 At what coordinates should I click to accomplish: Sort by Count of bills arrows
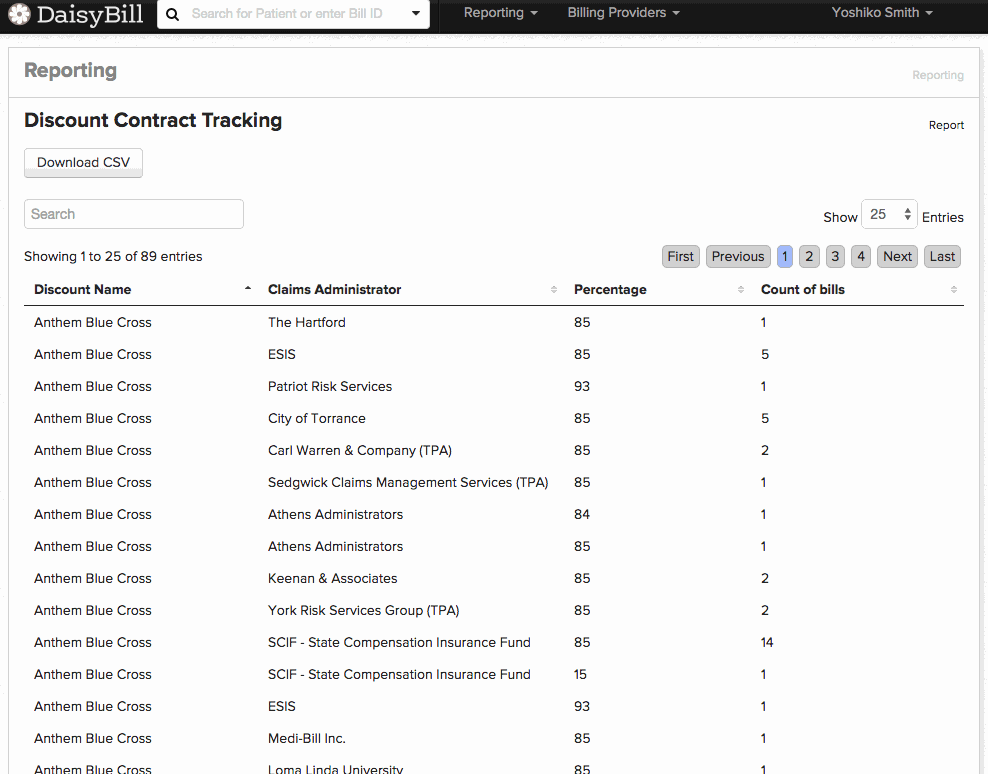pyautogui.click(x=953, y=289)
